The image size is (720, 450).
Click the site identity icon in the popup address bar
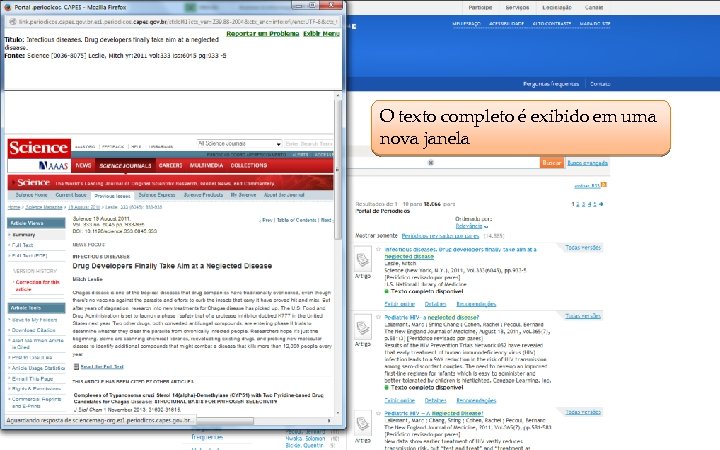(x=13, y=22)
